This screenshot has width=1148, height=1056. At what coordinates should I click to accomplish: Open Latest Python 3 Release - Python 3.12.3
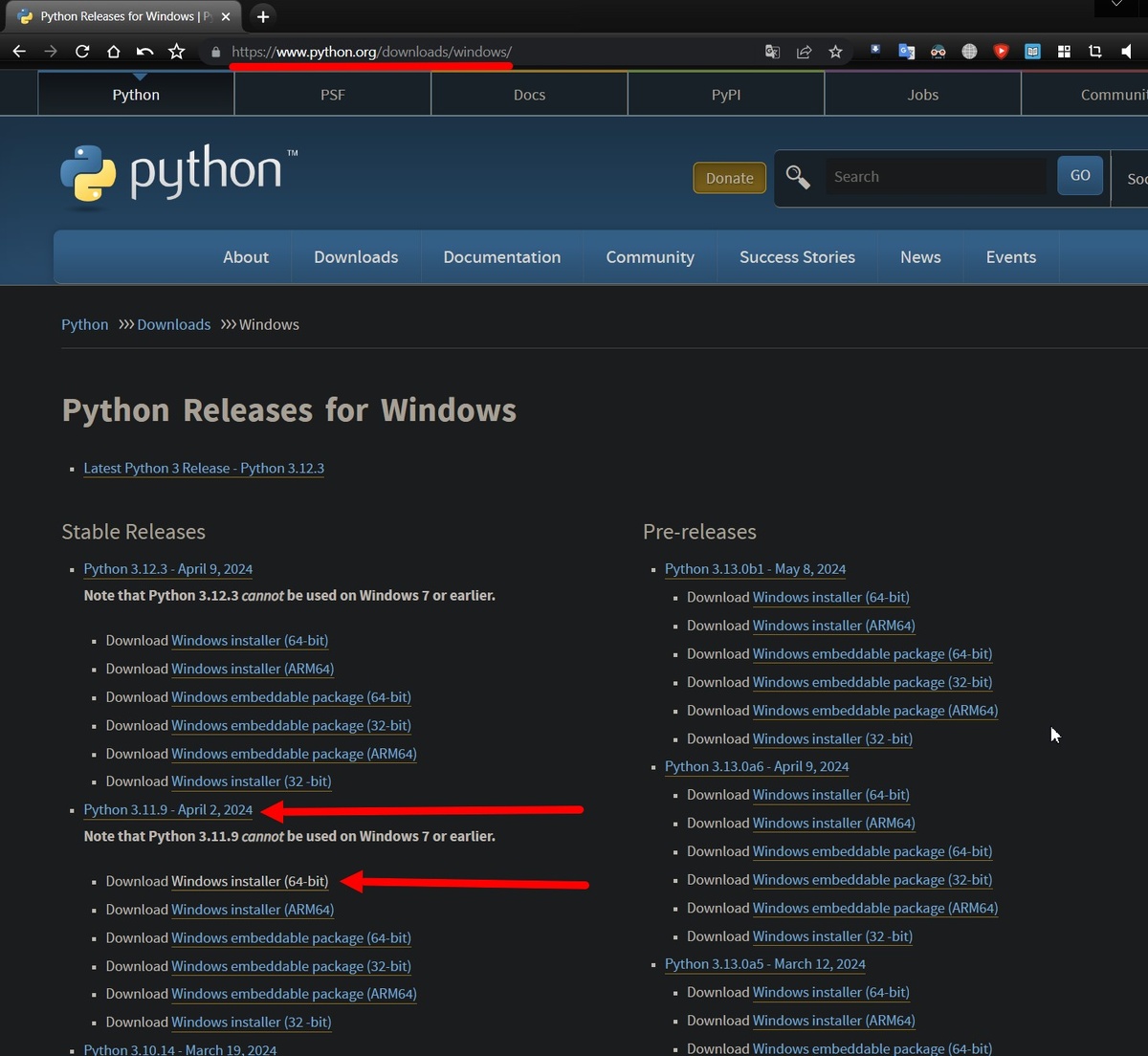click(x=204, y=468)
